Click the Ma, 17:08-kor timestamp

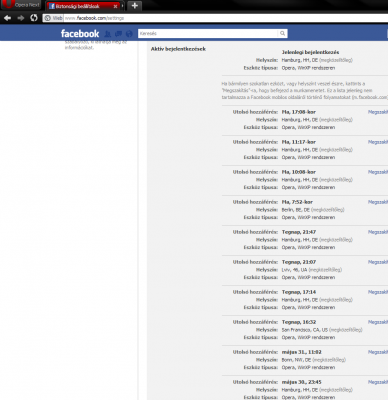[299, 112]
